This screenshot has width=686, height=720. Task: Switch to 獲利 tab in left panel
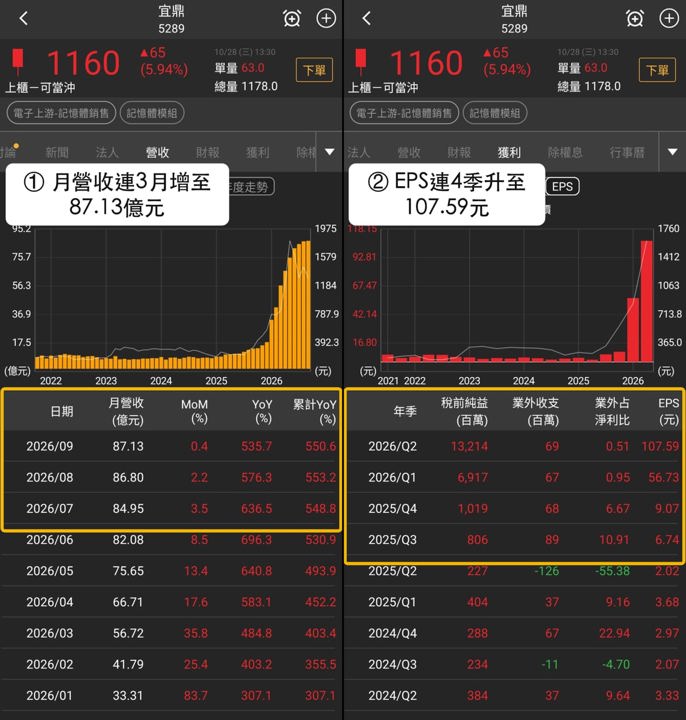coord(258,152)
